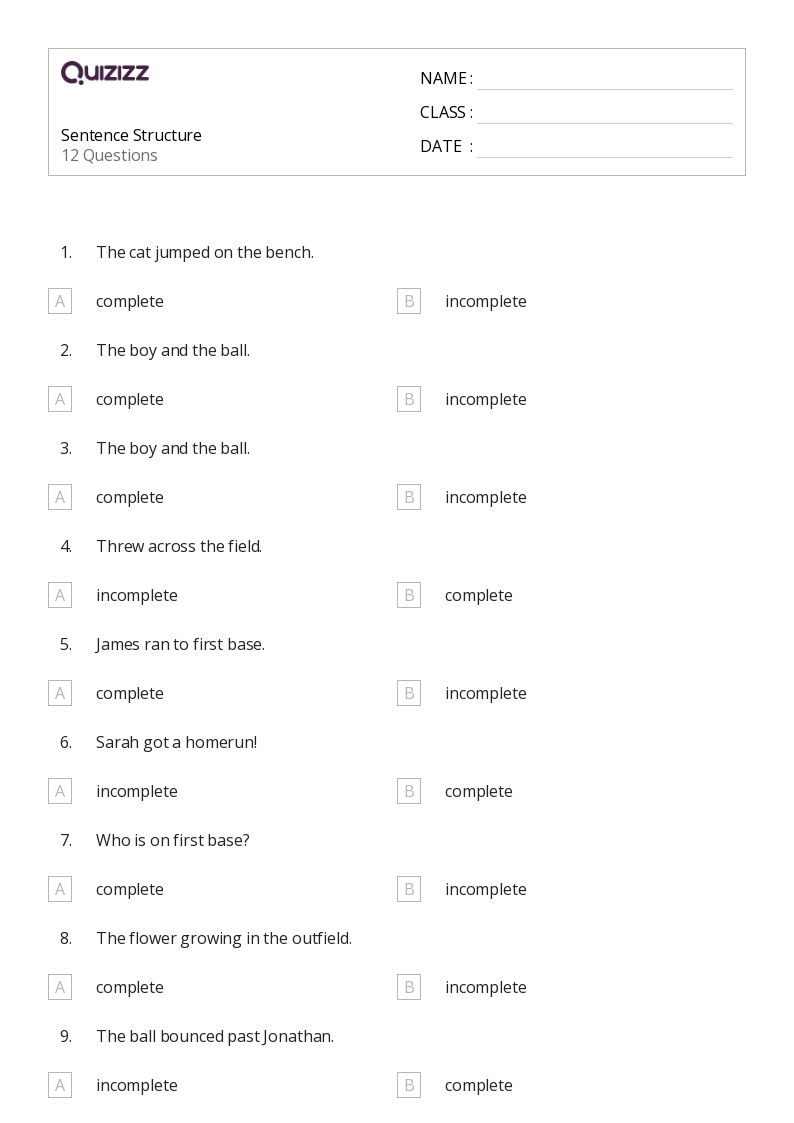Click the 12 Questions text
This screenshot has height=1123, width=794.
click(x=109, y=156)
